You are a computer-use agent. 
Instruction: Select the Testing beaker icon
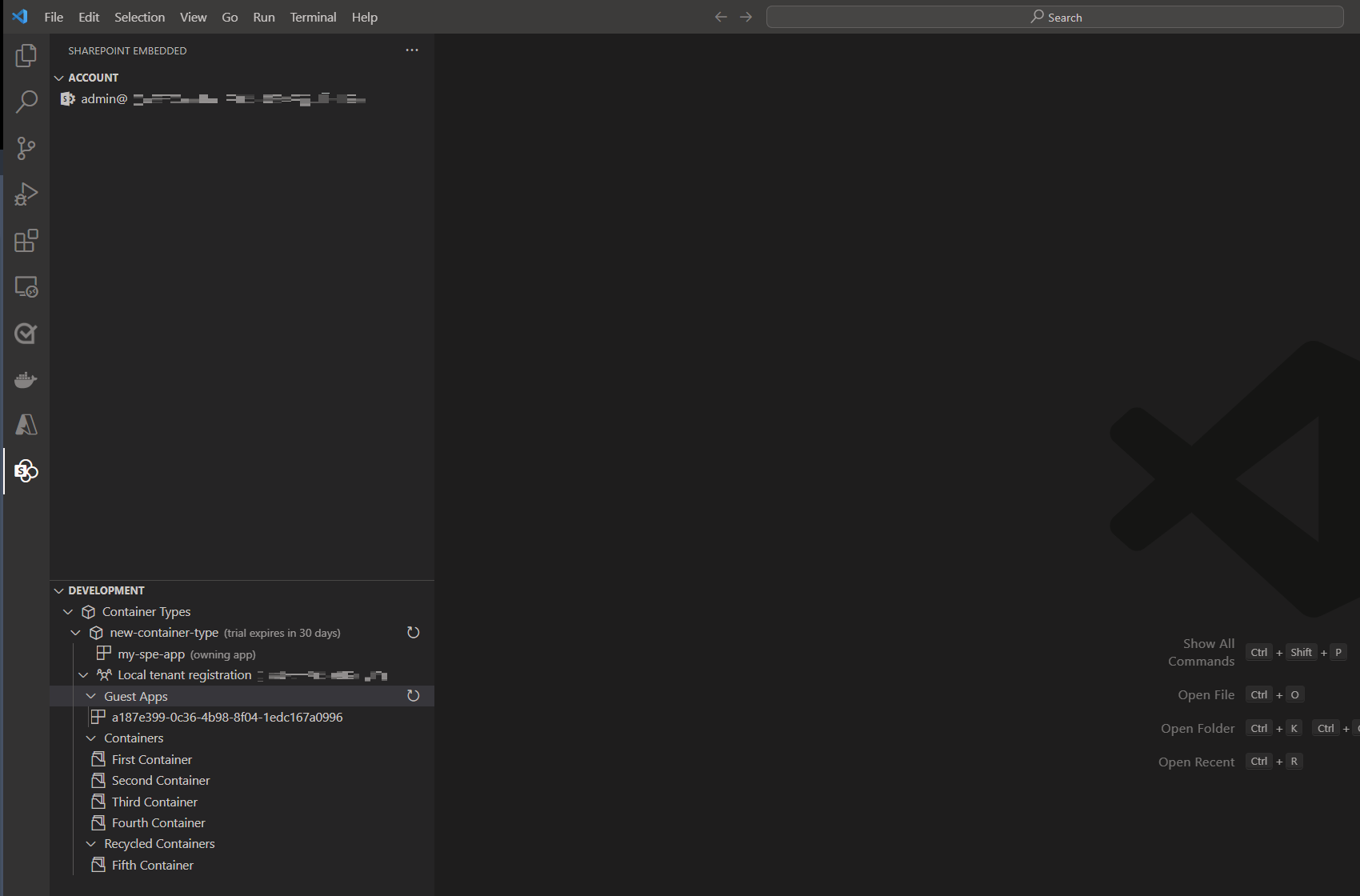tap(26, 334)
